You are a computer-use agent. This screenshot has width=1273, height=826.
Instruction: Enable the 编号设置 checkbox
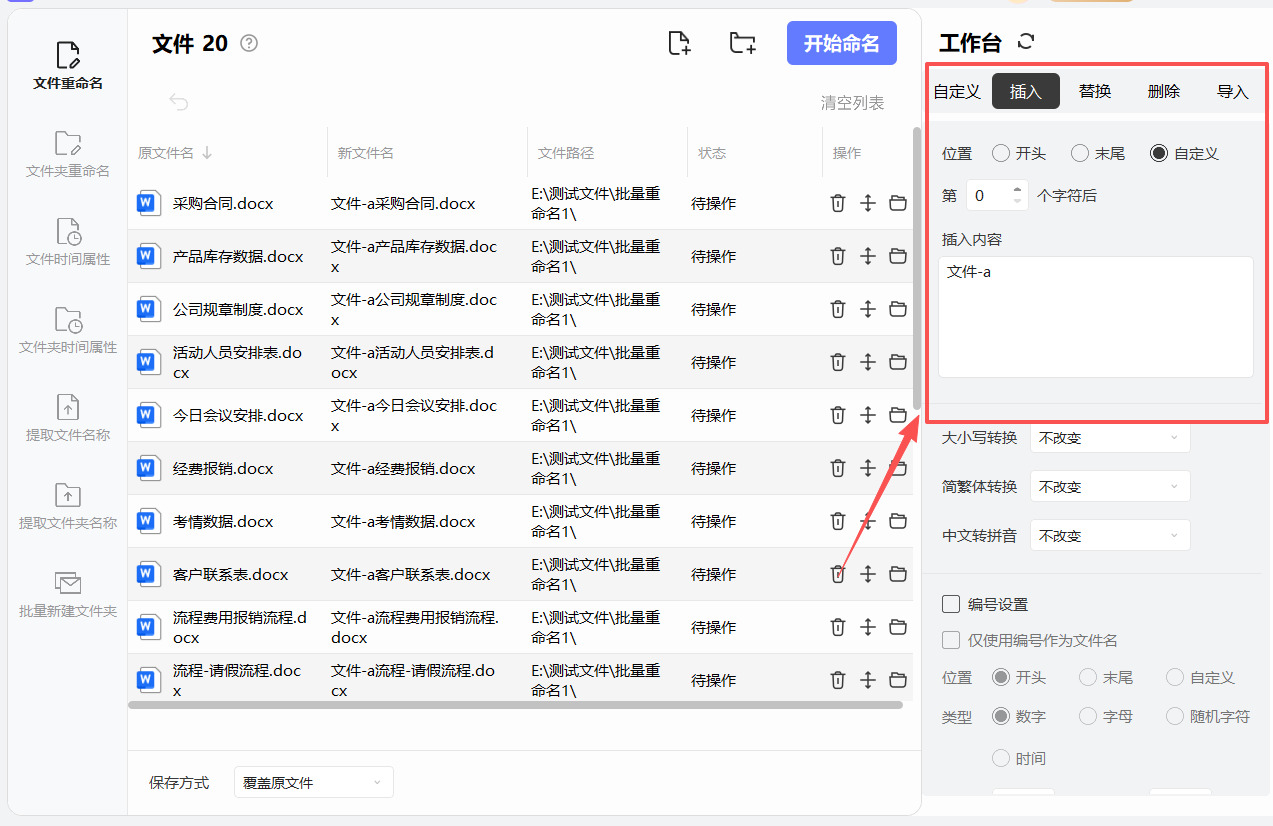pos(951,604)
